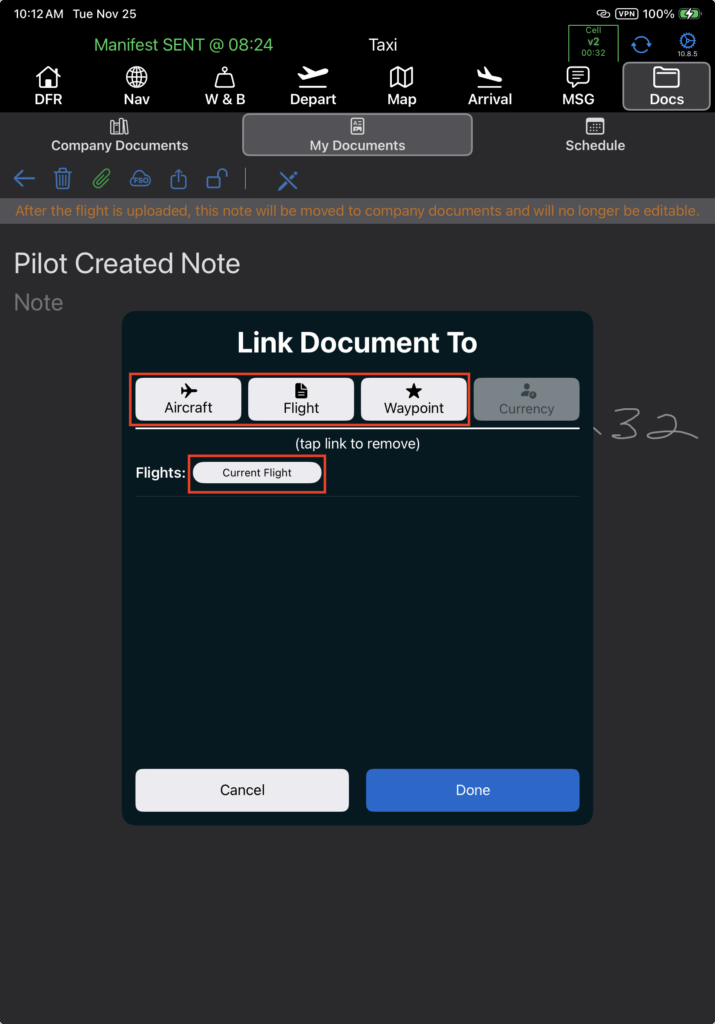Go to the Depart tab

coord(313,86)
